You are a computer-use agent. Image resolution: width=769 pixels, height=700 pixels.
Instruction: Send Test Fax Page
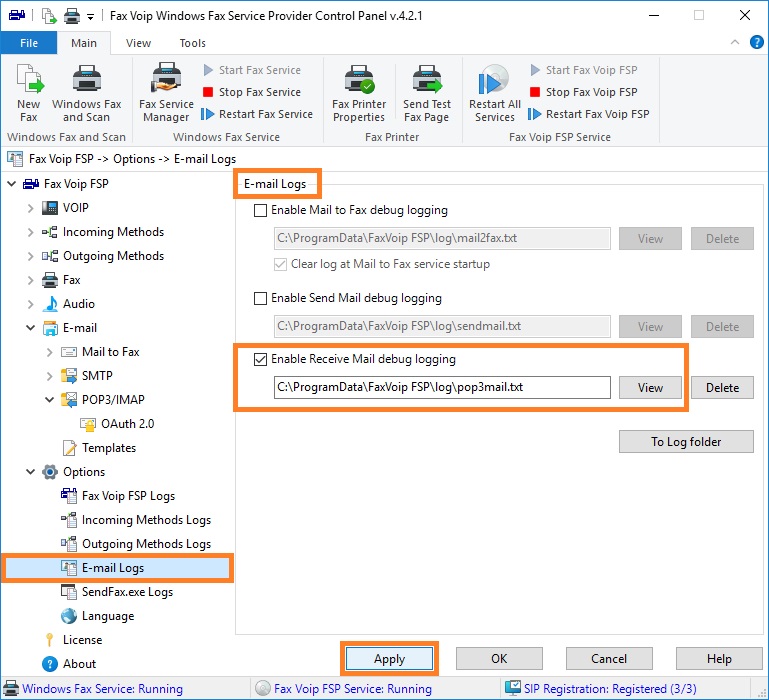(427, 93)
